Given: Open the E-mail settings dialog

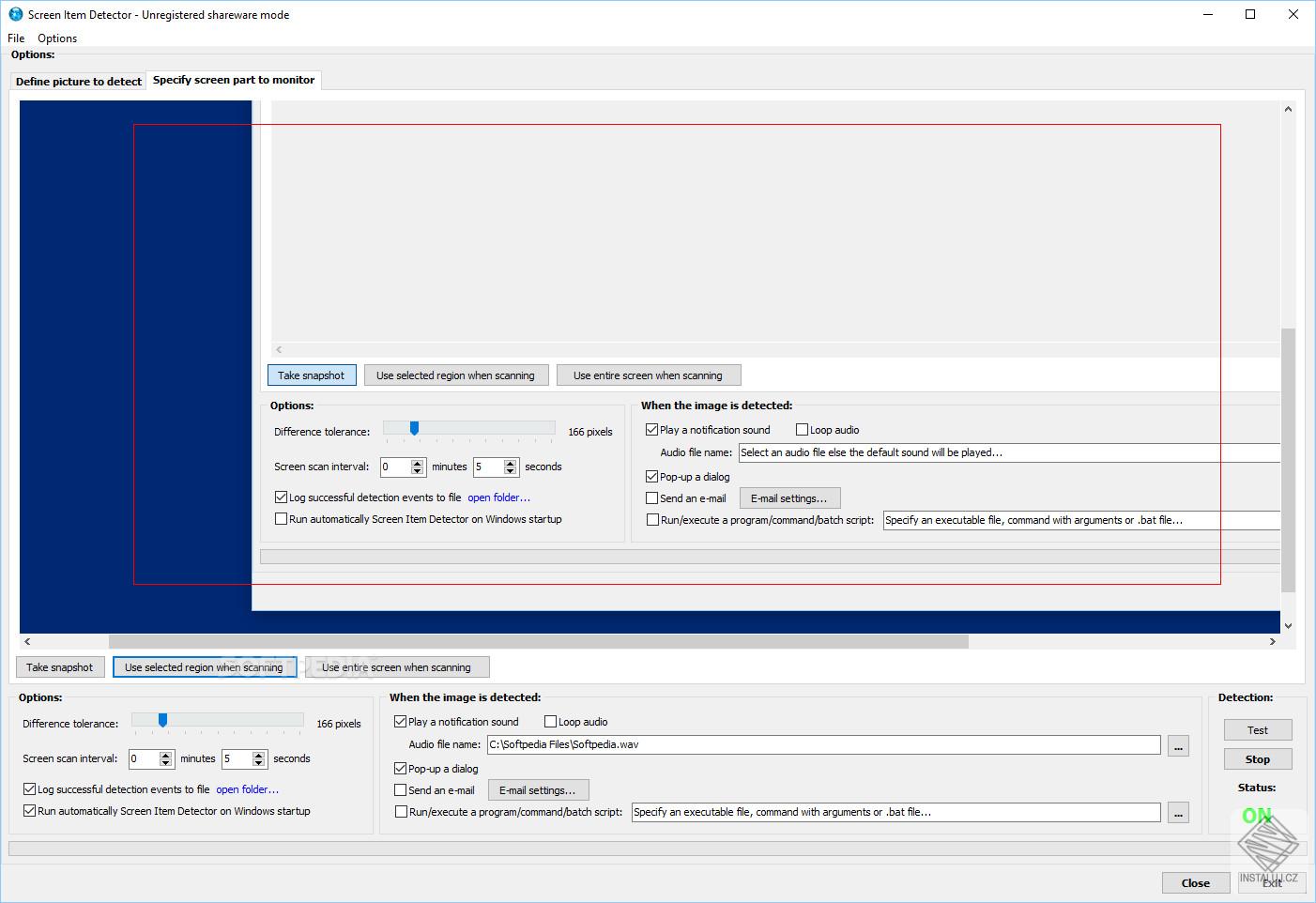Looking at the screenshot, I should coord(538,789).
